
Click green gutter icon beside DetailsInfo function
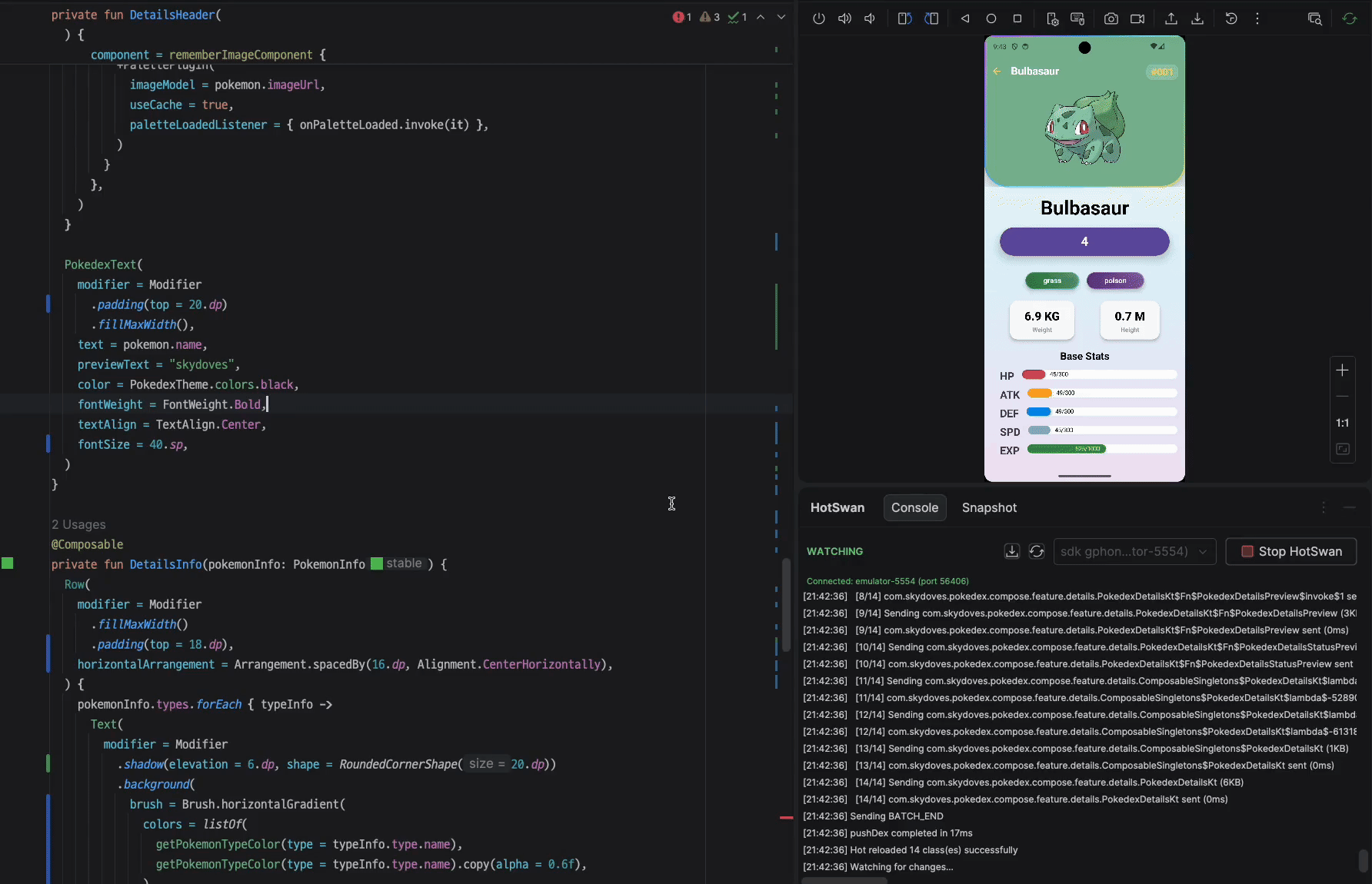click(8, 563)
